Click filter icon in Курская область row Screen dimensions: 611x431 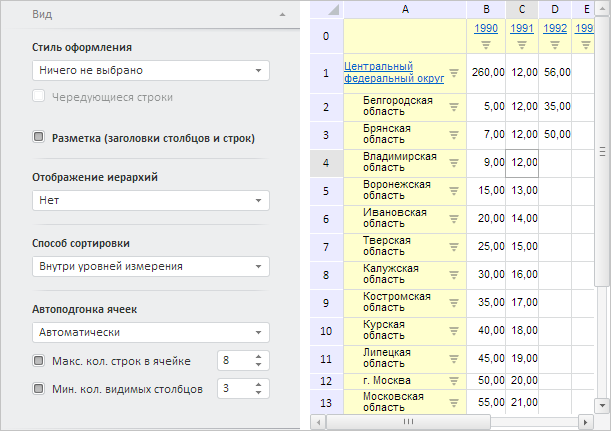click(454, 331)
